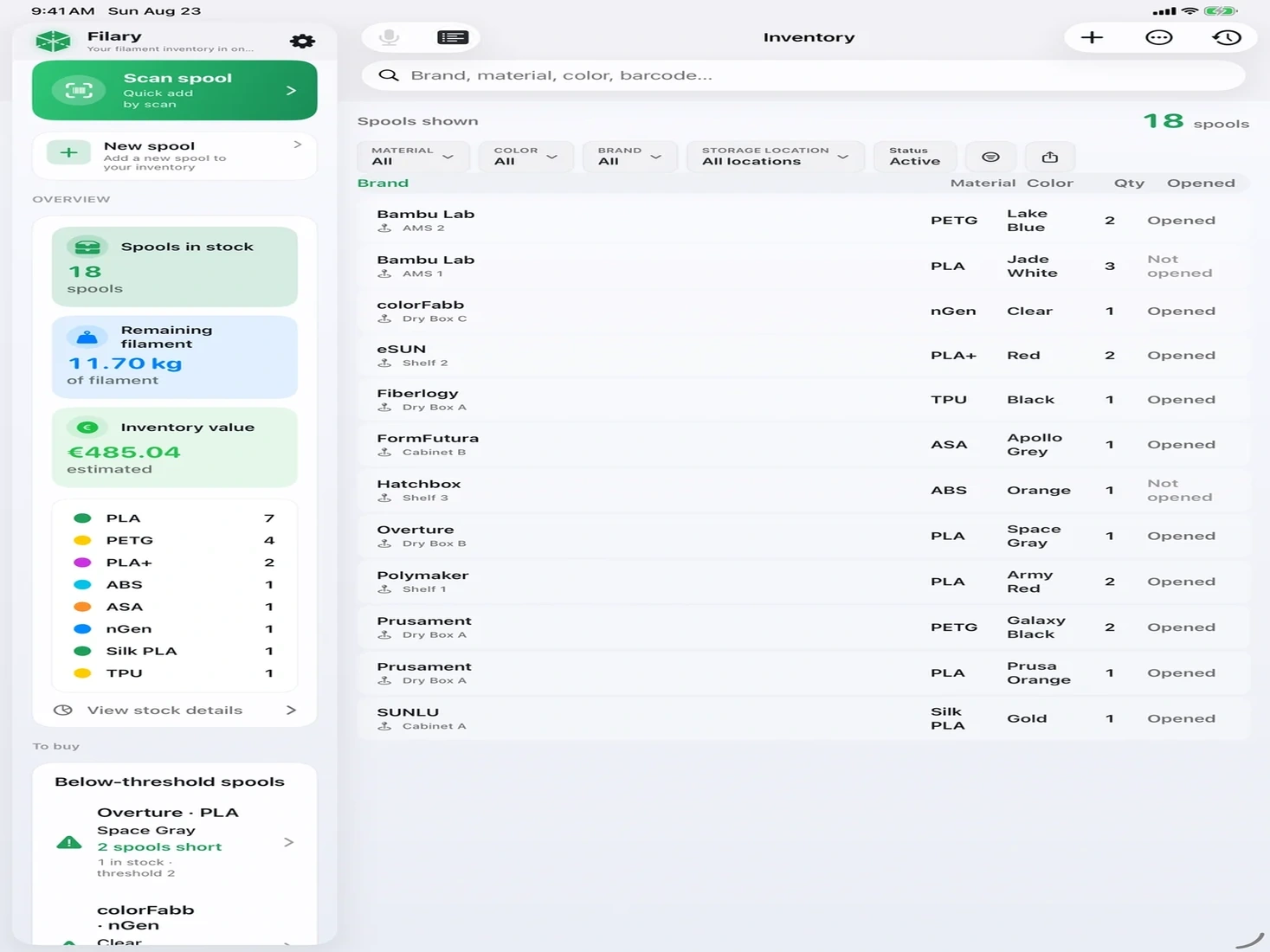The image size is (1270, 952).
Task: Open the Remaining filament card
Action: (175, 357)
